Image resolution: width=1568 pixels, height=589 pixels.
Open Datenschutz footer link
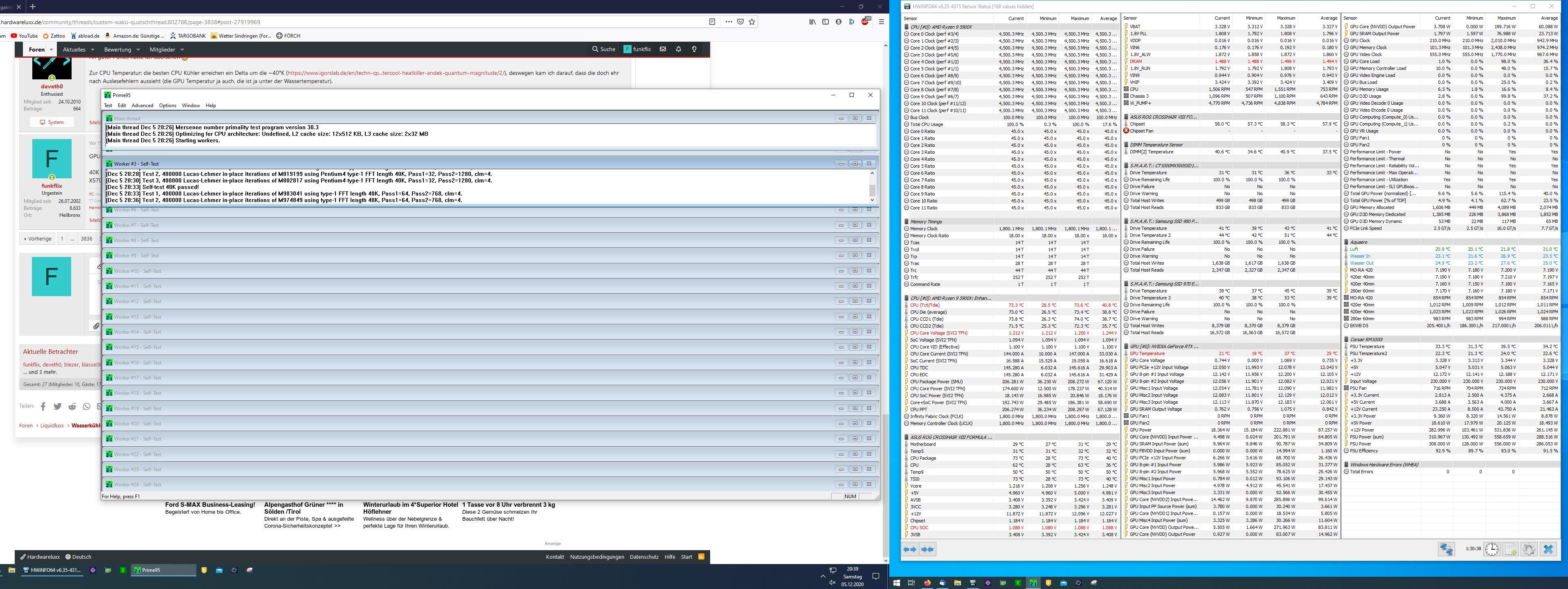pyautogui.click(x=644, y=557)
